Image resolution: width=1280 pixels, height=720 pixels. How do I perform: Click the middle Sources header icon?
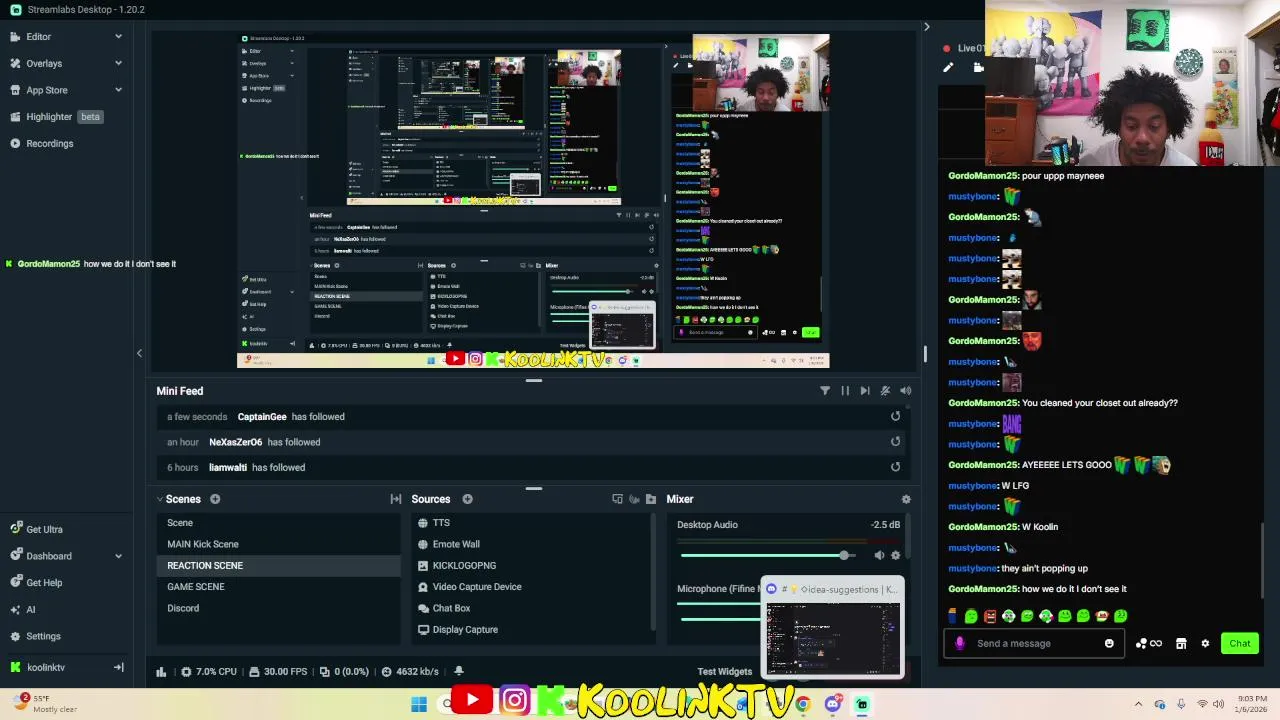(634, 499)
